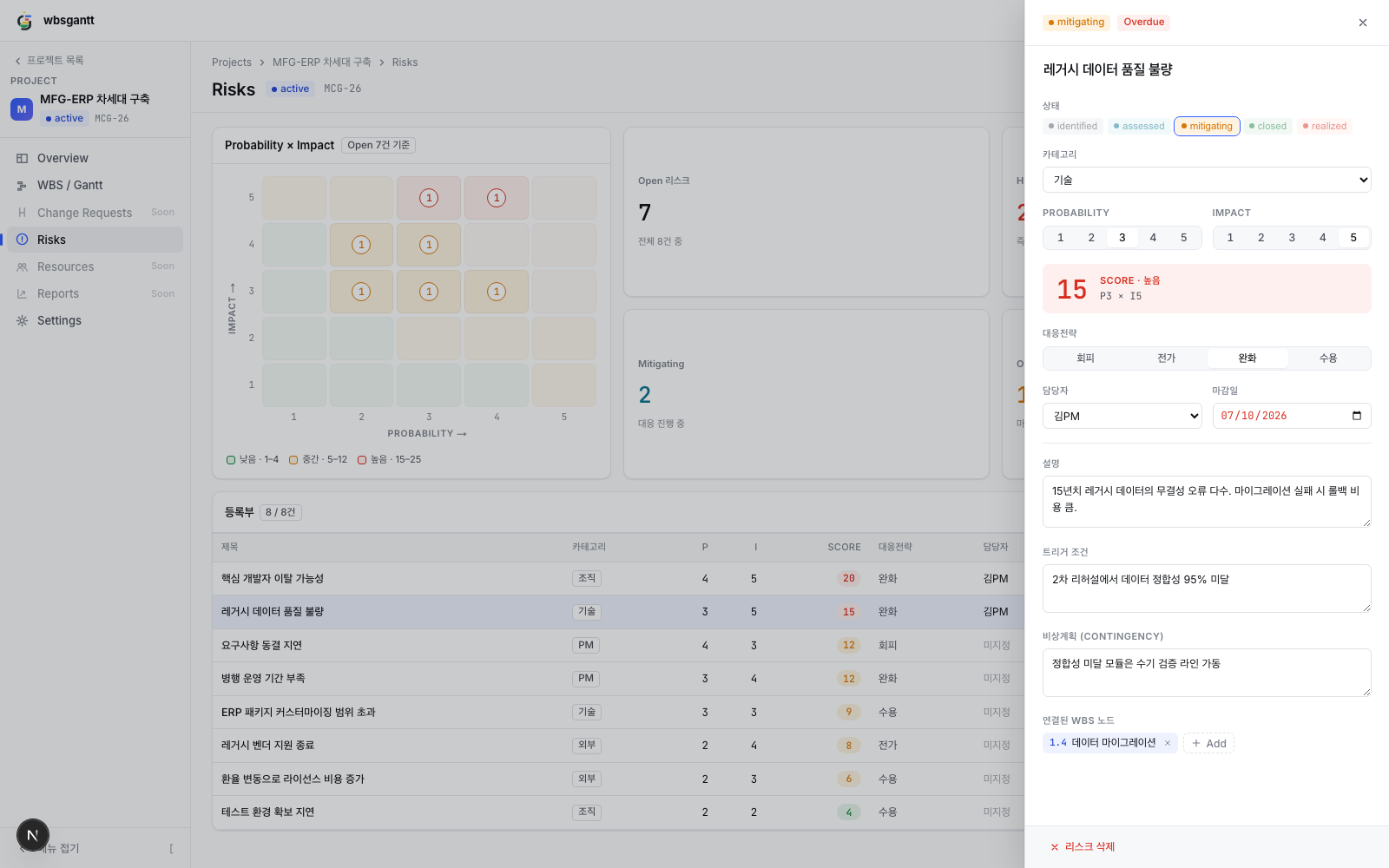
Task: Set status to assessed
Action: pos(1139,126)
